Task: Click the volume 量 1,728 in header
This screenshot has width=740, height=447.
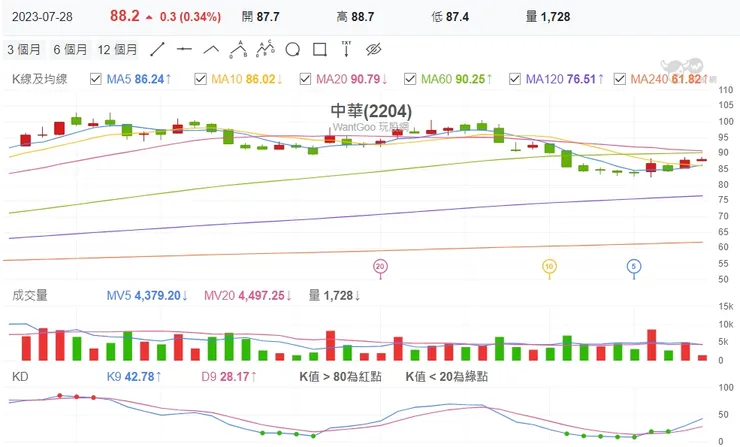Action: coord(548,17)
